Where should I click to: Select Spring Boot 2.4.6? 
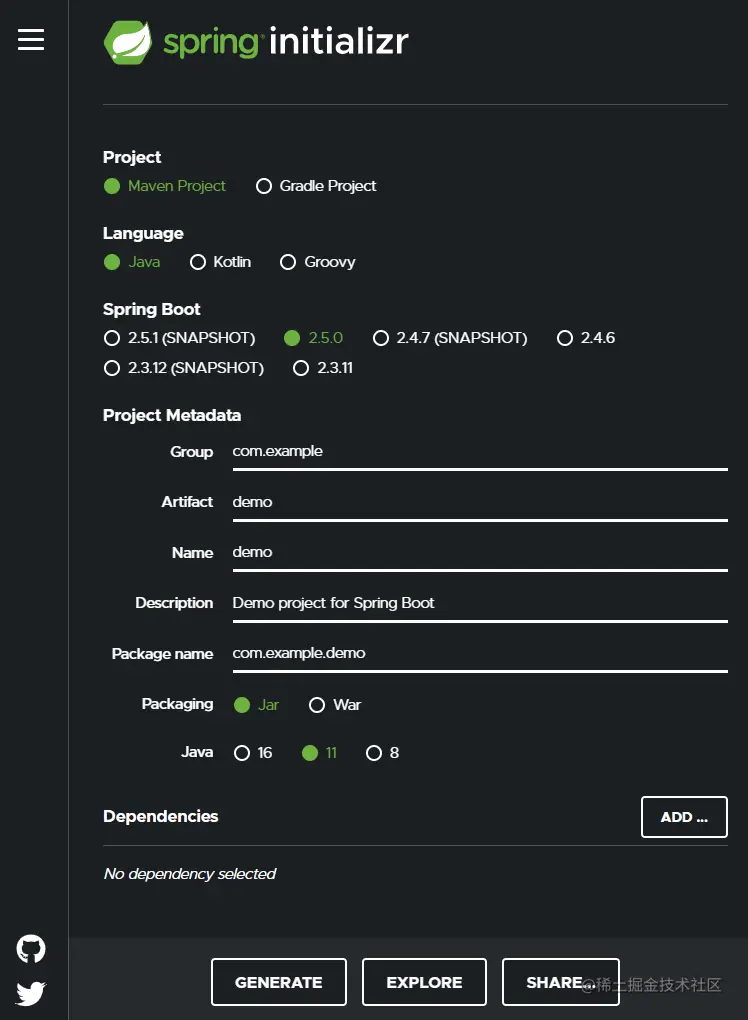pos(586,338)
